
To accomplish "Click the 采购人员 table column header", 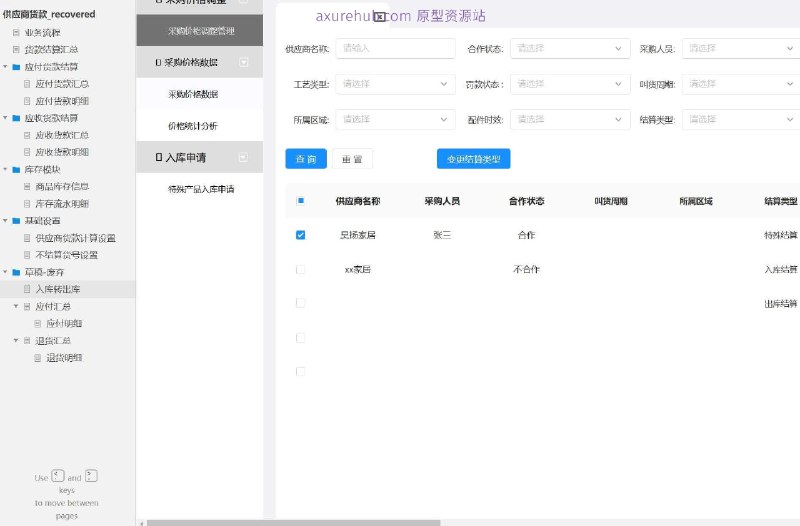I will tap(442, 202).
